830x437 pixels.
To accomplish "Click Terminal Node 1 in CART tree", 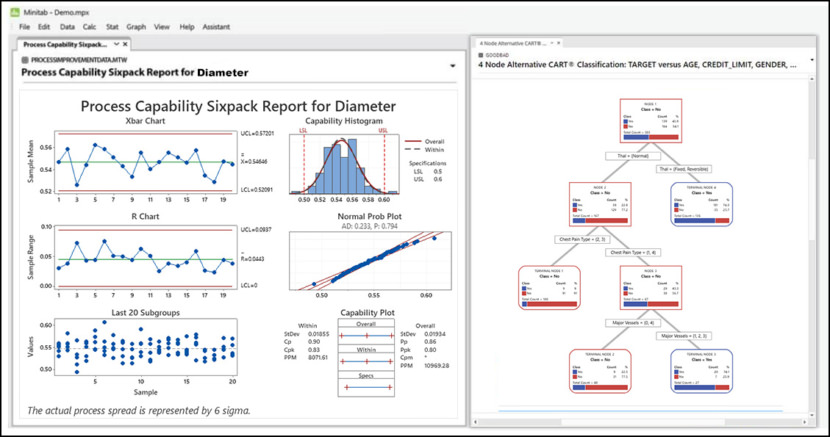I will 549,287.
